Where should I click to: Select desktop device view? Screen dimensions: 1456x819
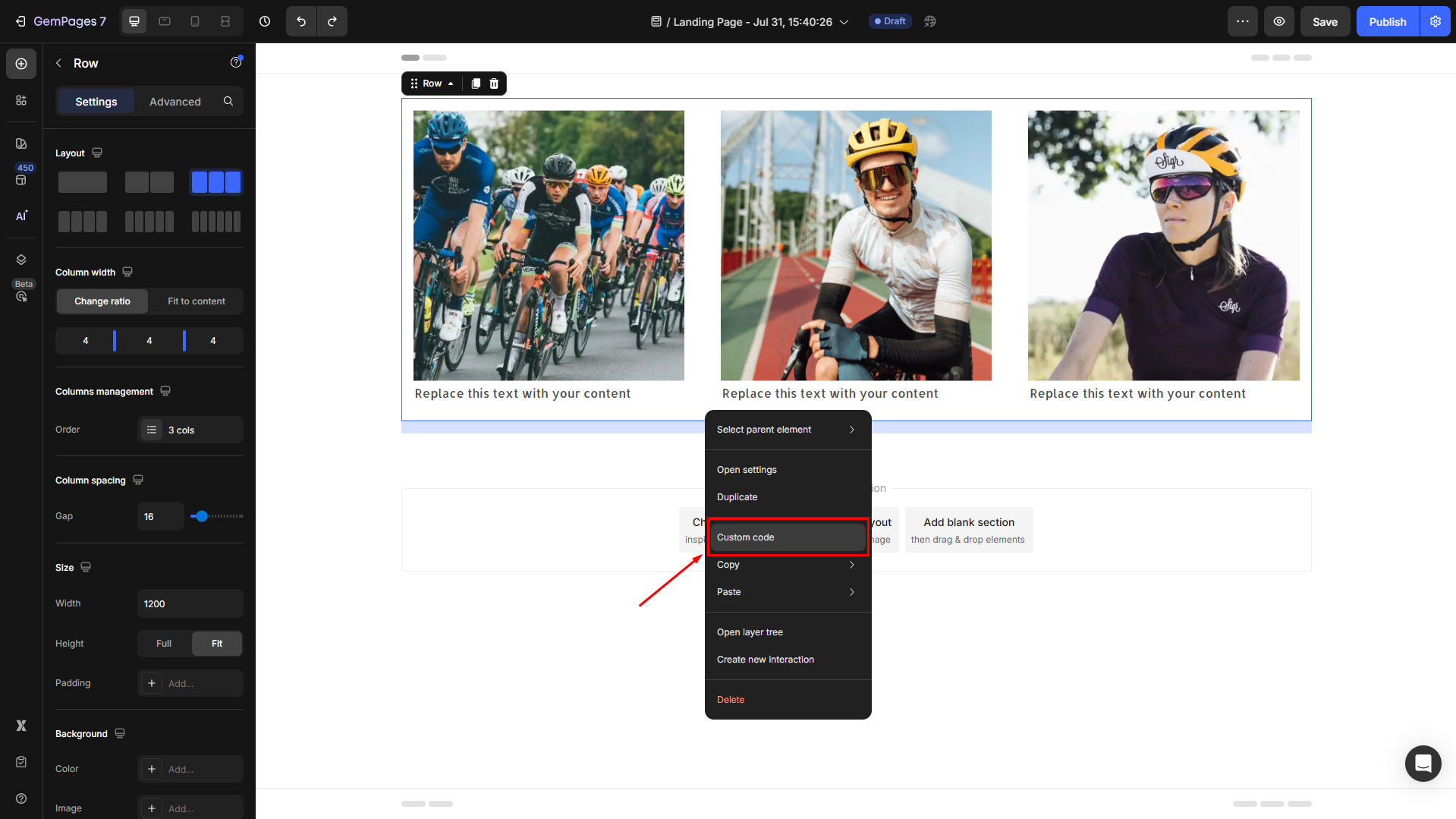134,21
